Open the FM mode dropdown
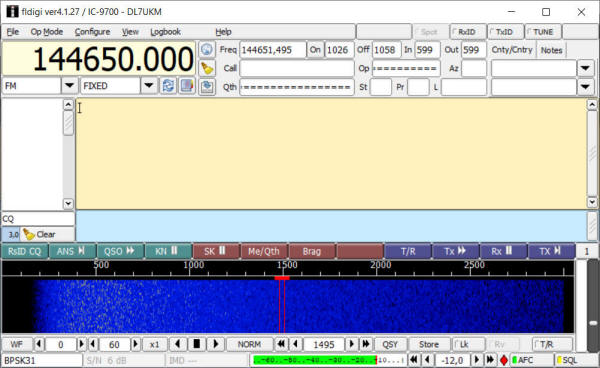Viewport: 600px width, 368px height. 69,86
